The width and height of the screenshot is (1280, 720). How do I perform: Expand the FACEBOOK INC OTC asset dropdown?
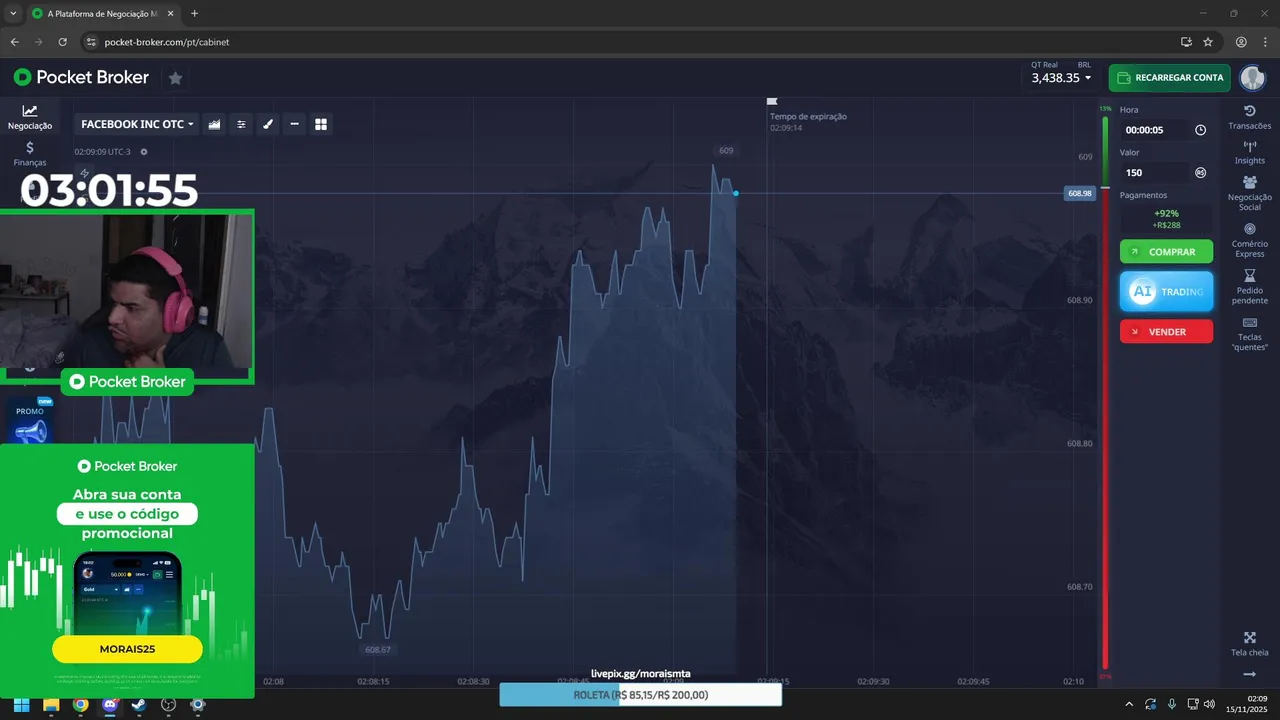137,124
